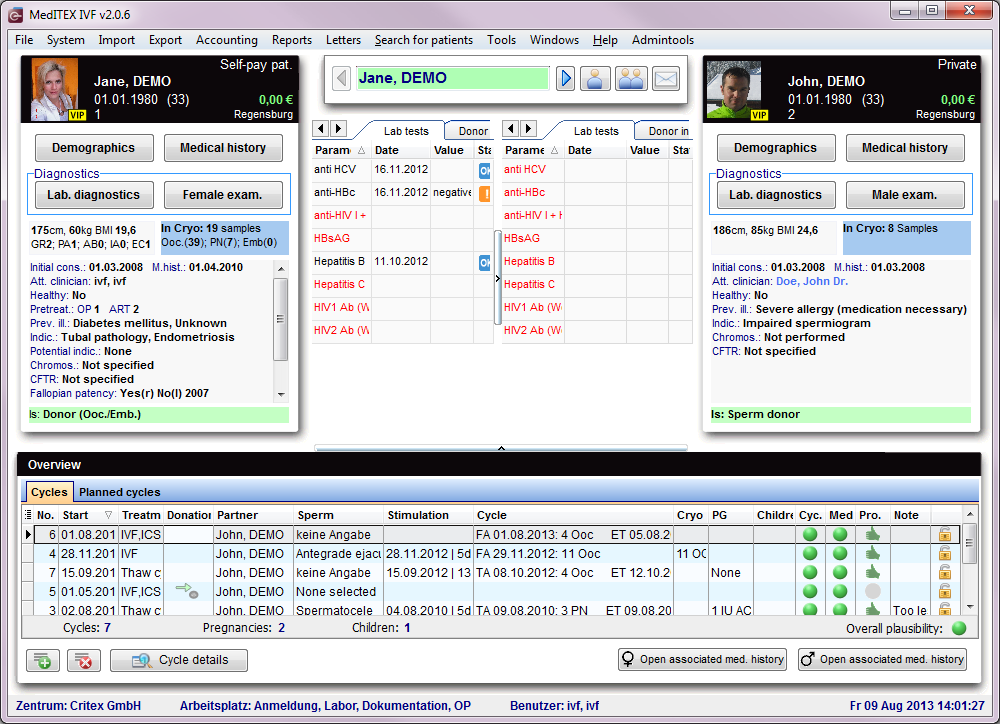Click lock icon in cycle 4 row
This screenshot has width=1000, height=724.
click(945, 553)
